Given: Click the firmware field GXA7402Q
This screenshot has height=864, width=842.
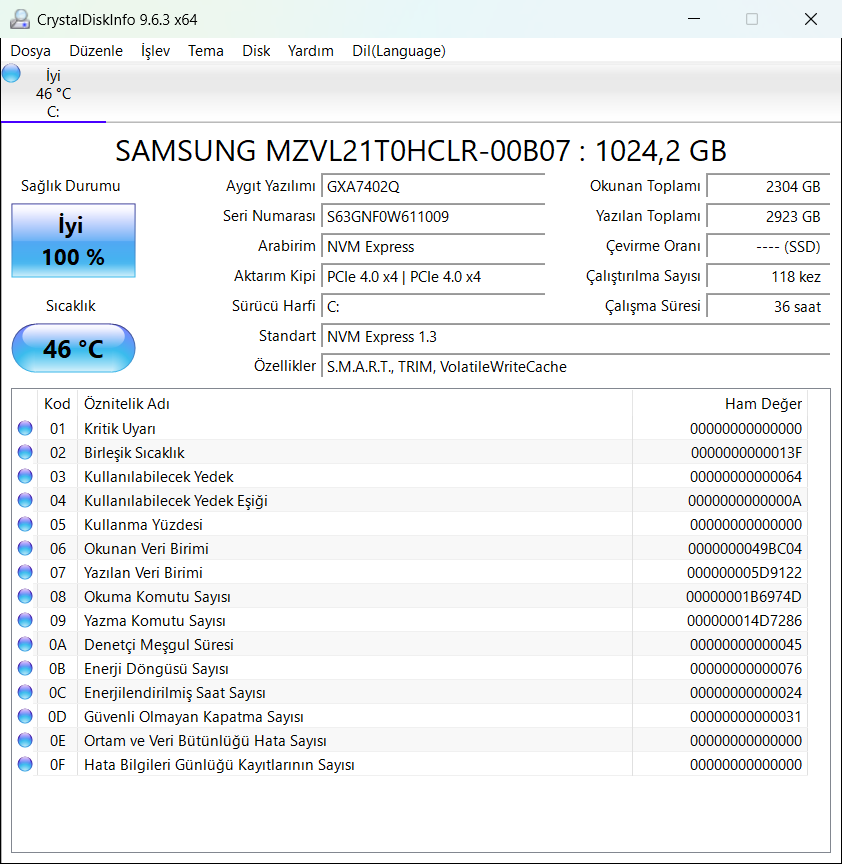Looking at the screenshot, I should click(433, 186).
